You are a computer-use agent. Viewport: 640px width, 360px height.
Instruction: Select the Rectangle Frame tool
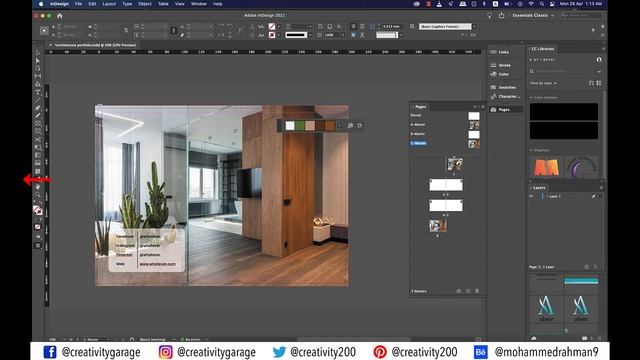[38, 124]
